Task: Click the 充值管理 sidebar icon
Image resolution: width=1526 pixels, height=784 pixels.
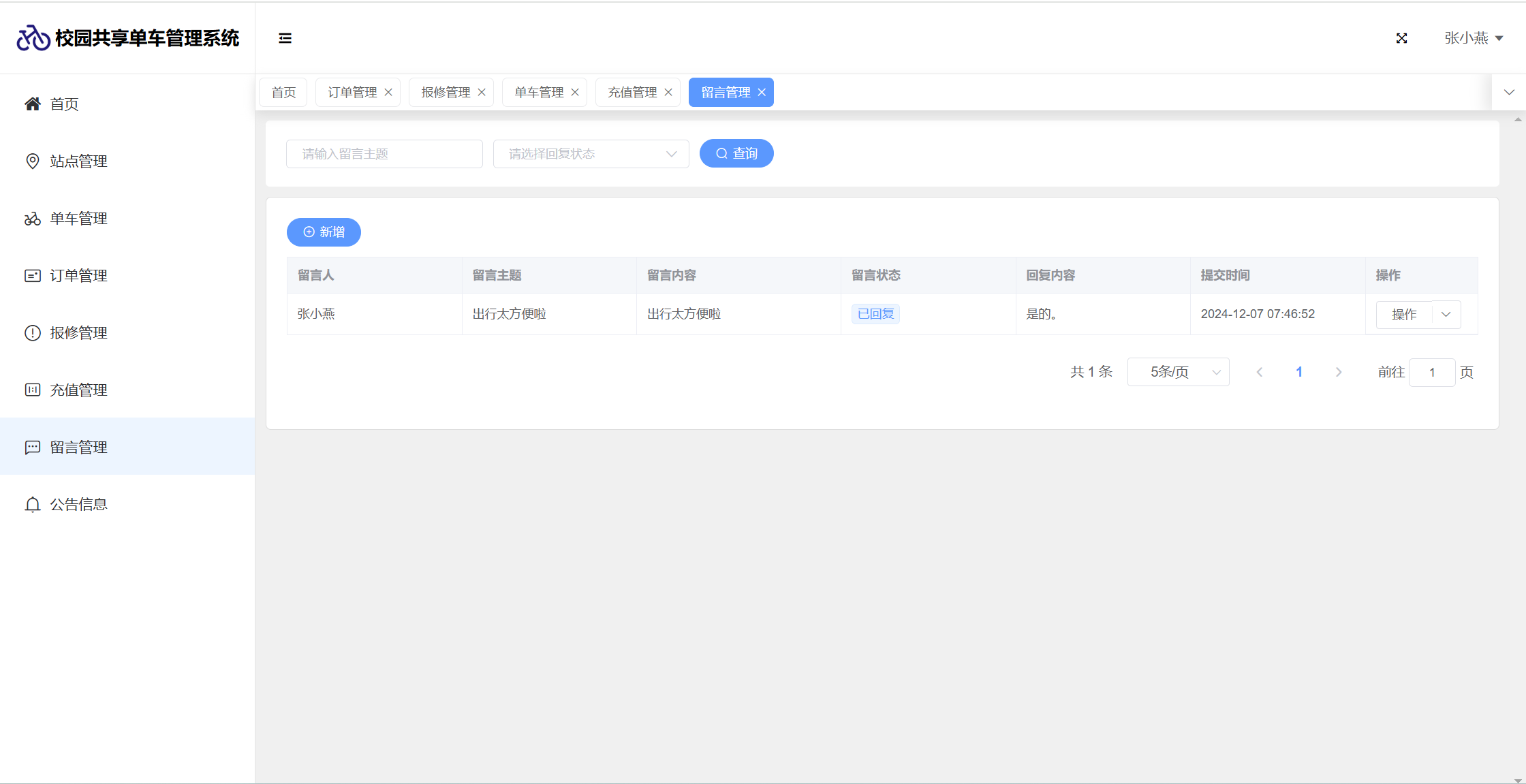Action: [32, 390]
